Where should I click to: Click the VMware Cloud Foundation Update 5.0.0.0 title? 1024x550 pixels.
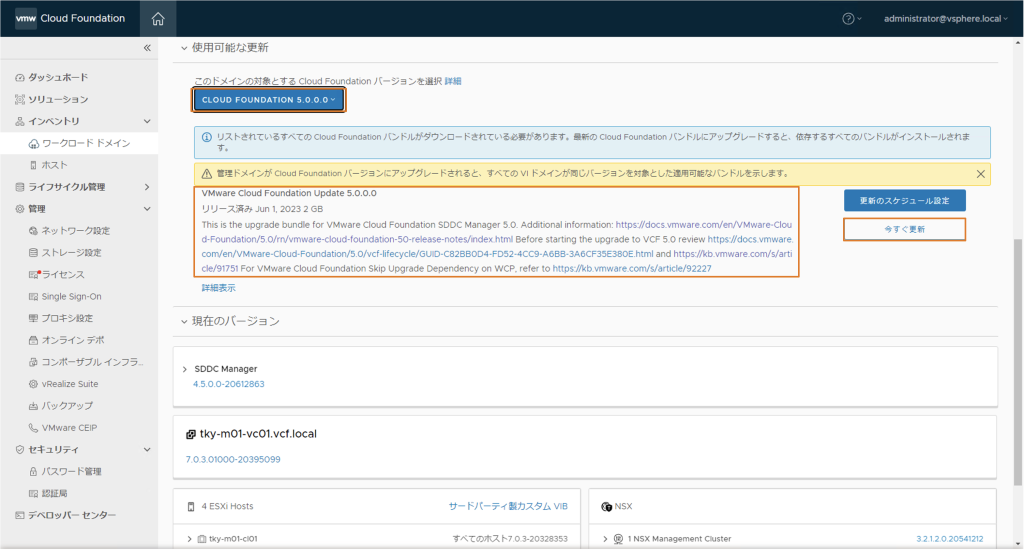tap(289, 193)
